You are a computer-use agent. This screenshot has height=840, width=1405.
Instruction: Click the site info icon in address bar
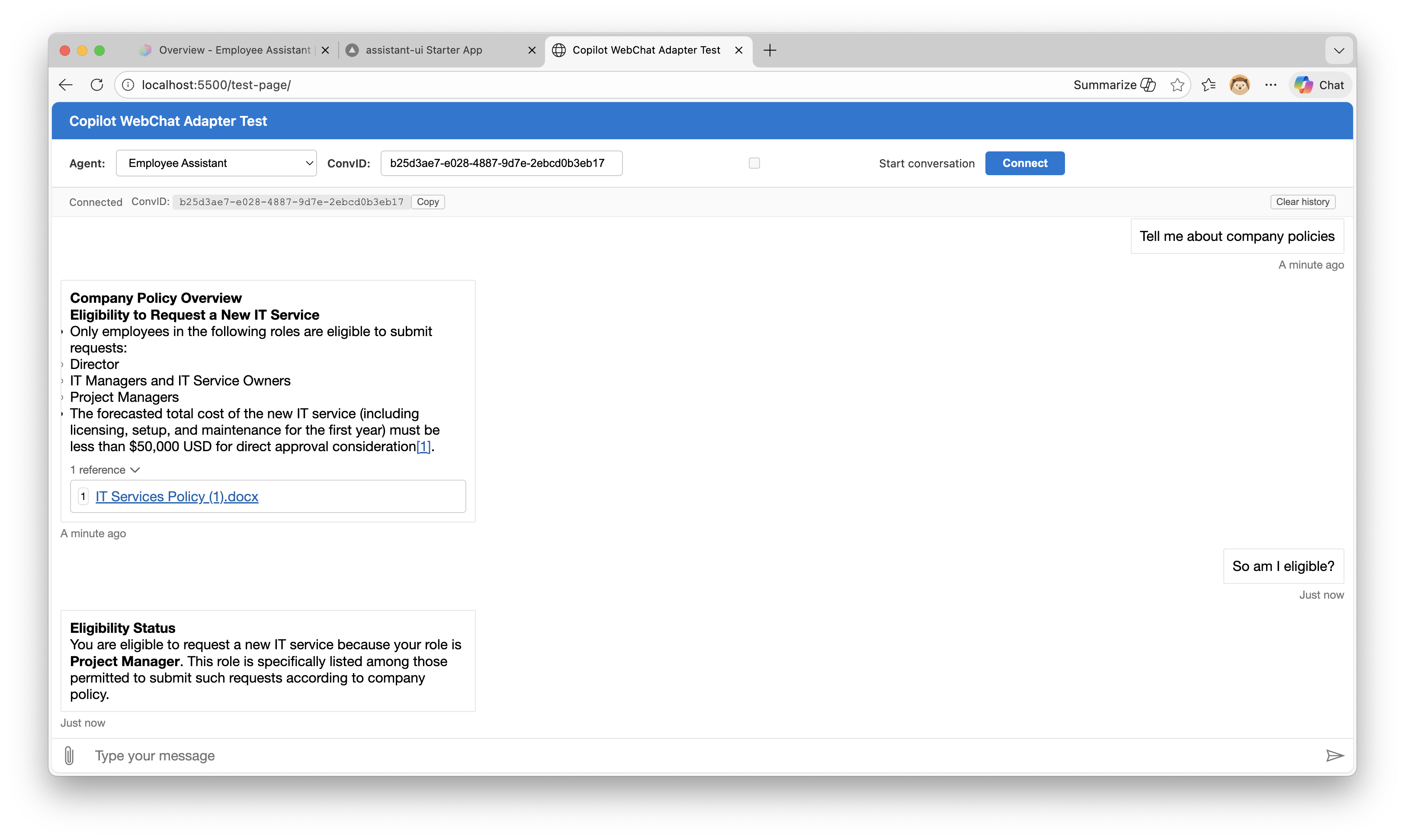128,85
